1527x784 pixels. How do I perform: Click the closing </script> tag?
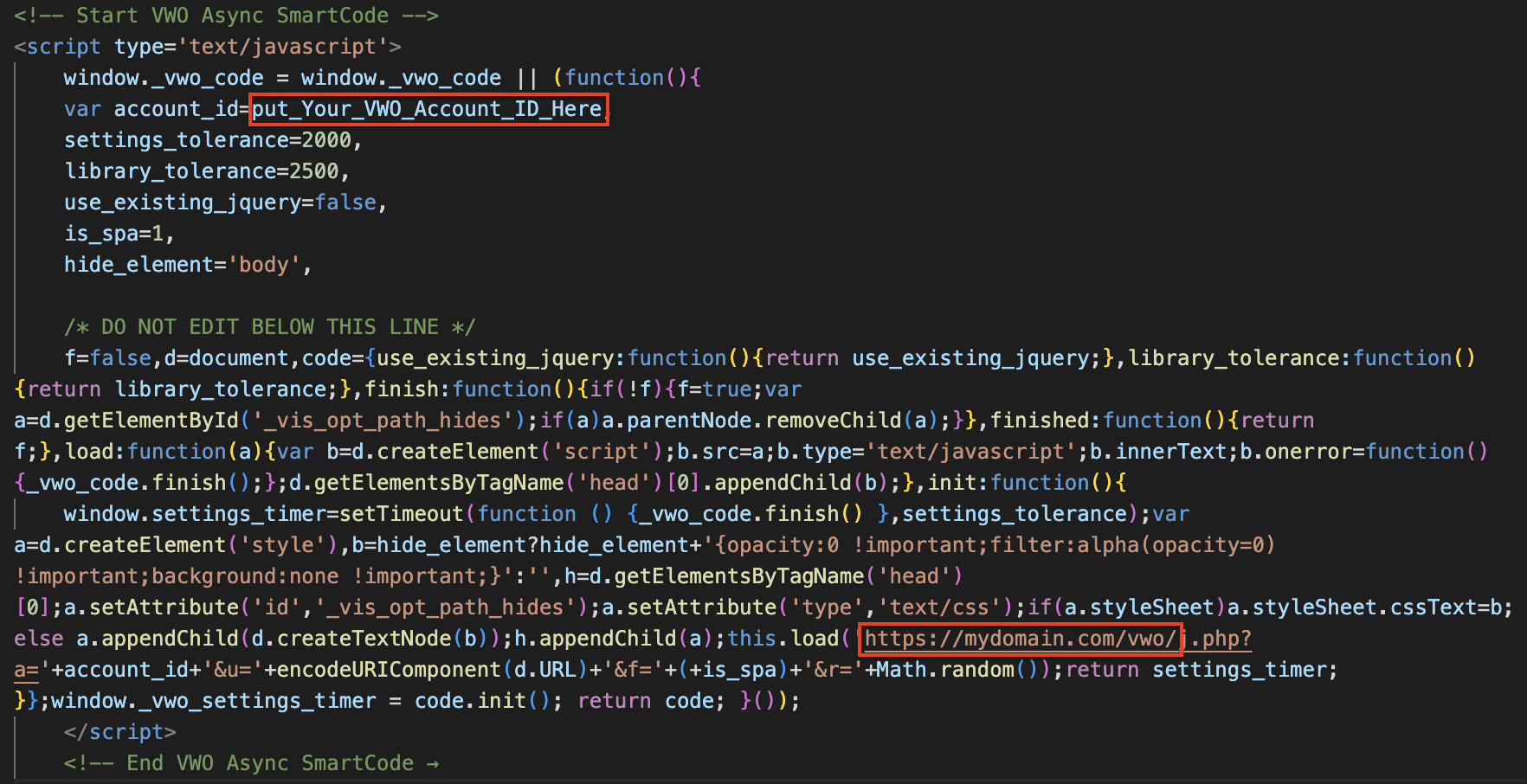119,732
